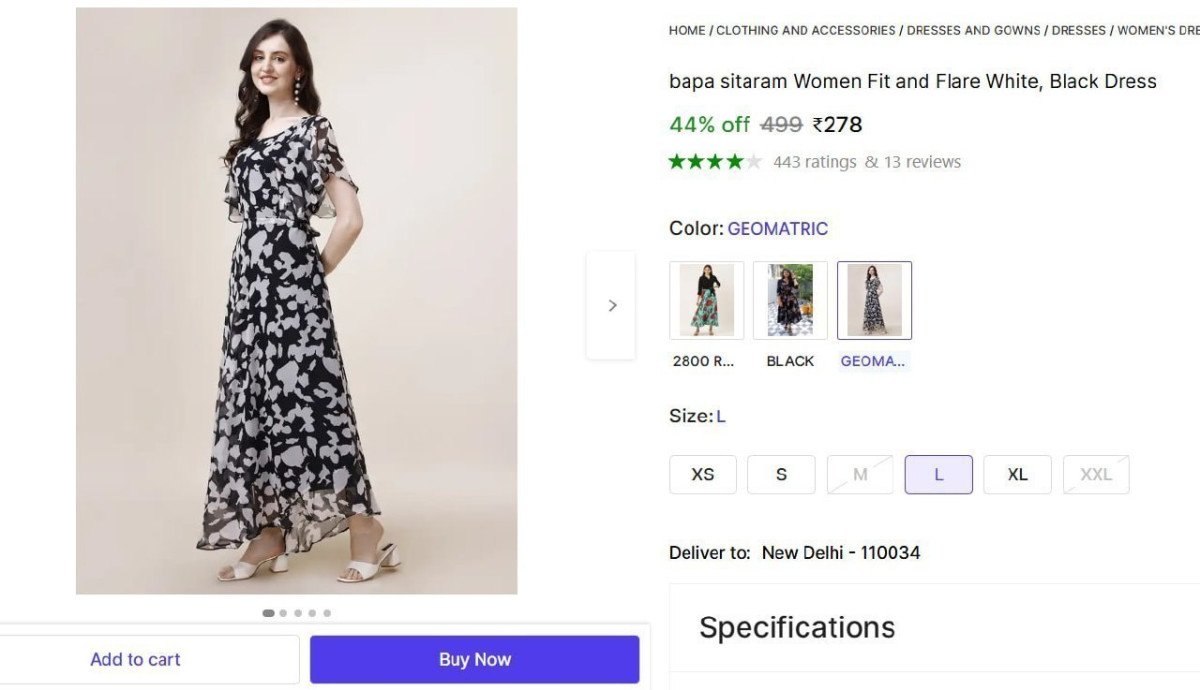Screen dimensions: 1200x690
Task: Pick size XL
Action: [x=1017, y=475]
